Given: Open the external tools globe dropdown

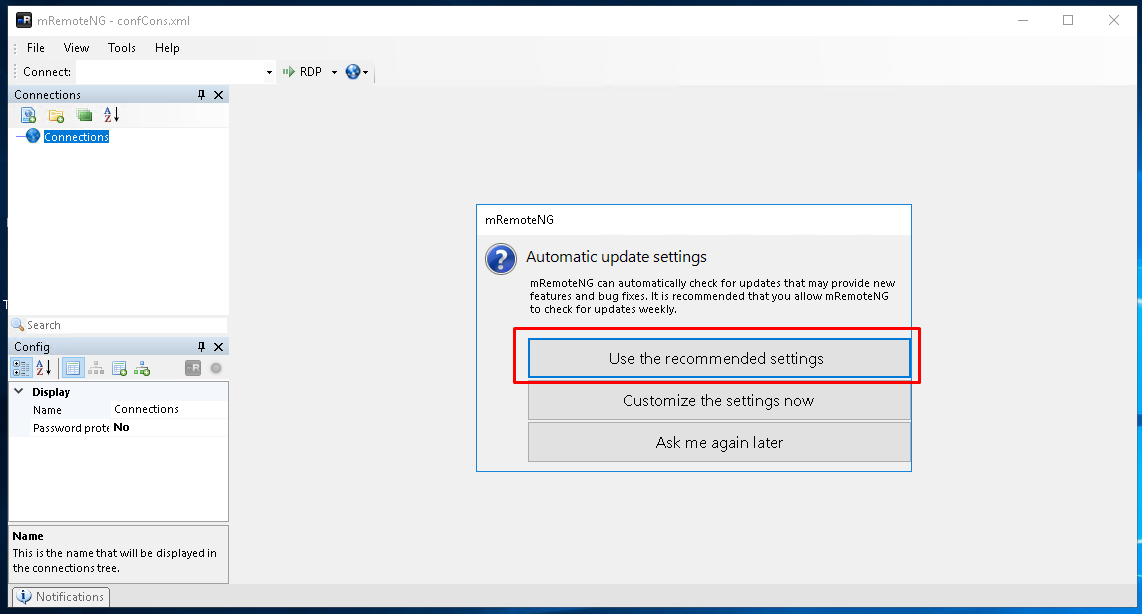Looking at the screenshot, I should tap(367, 71).
